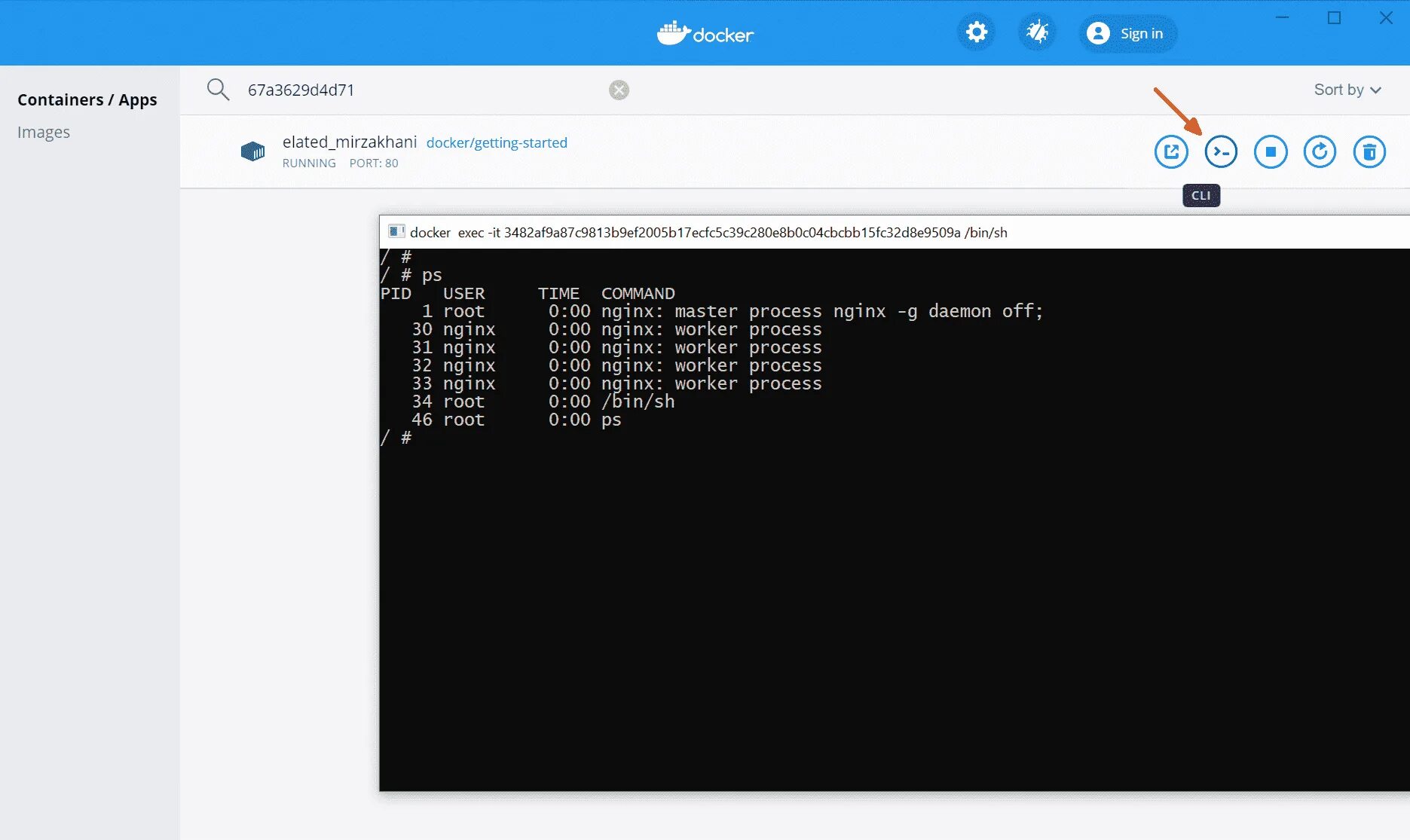Viewport: 1410px width, 840px height.
Task: Click the docker exec terminal title text
Action: point(708,232)
